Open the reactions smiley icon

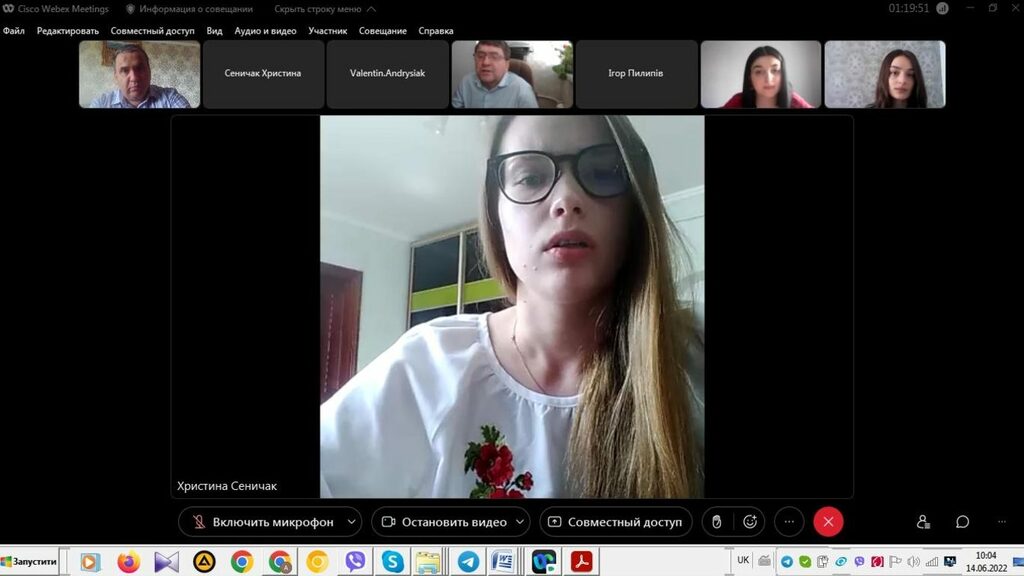tap(750, 522)
